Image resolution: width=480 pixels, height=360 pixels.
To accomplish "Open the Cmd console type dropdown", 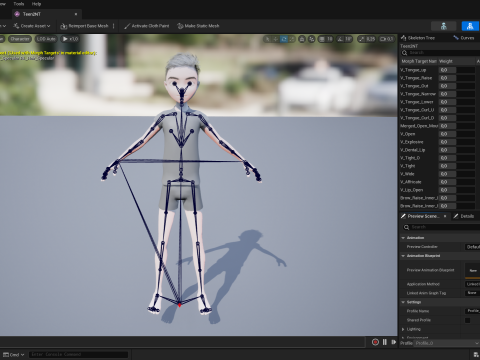I will (14, 355).
